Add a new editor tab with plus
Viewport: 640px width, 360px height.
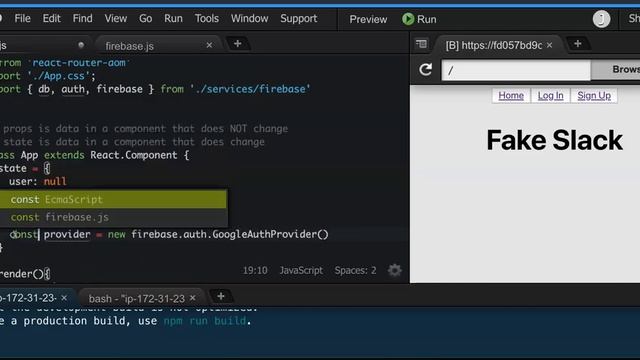tap(238, 44)
